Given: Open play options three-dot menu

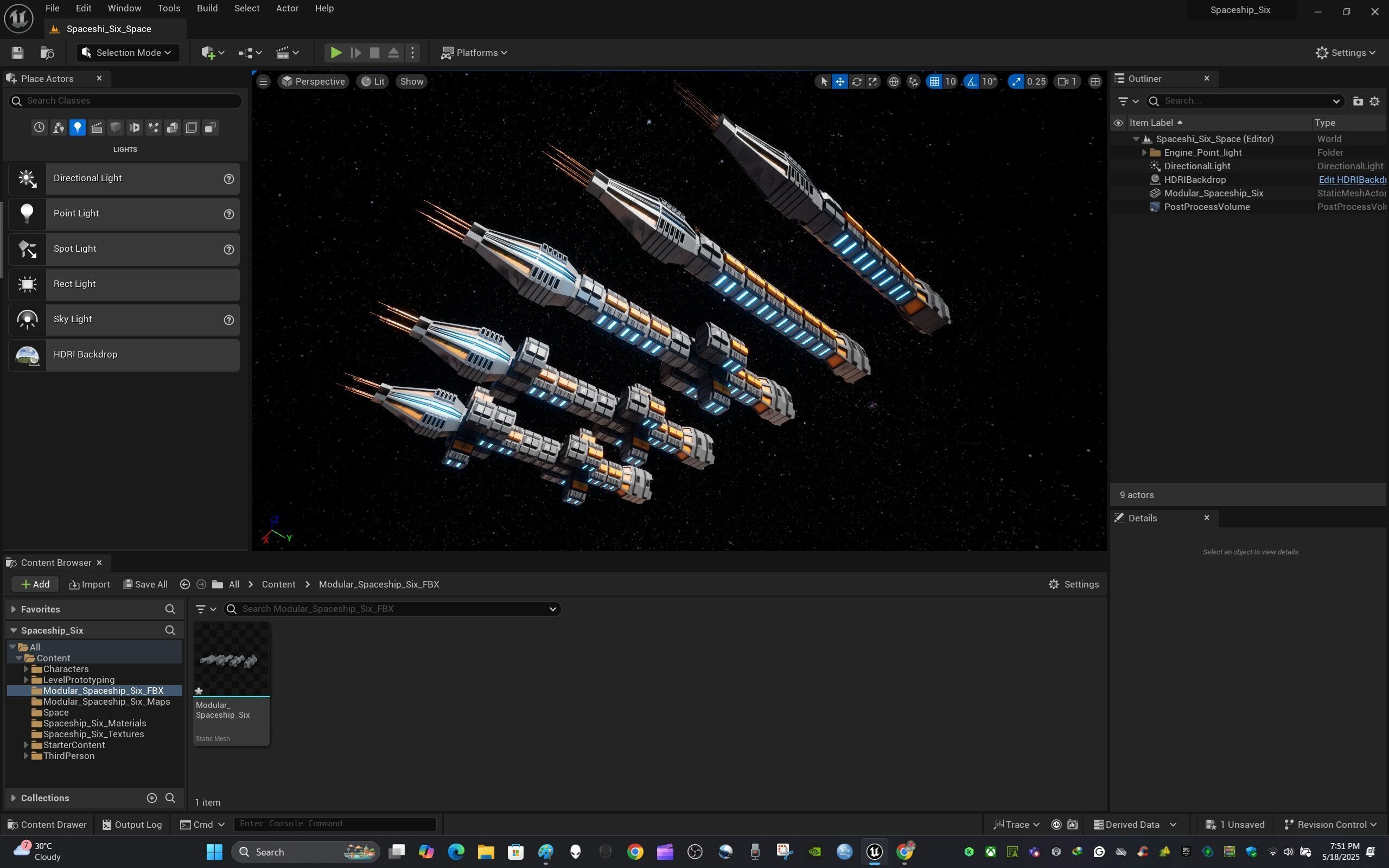Looking at the screenshot, I should (413, 53).
